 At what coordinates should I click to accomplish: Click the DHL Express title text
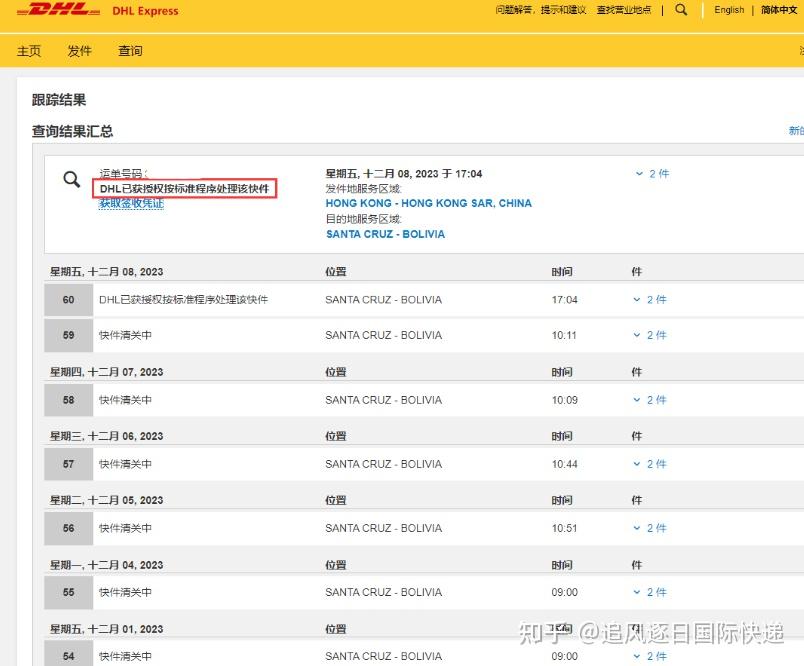click(x=146, y=11)
